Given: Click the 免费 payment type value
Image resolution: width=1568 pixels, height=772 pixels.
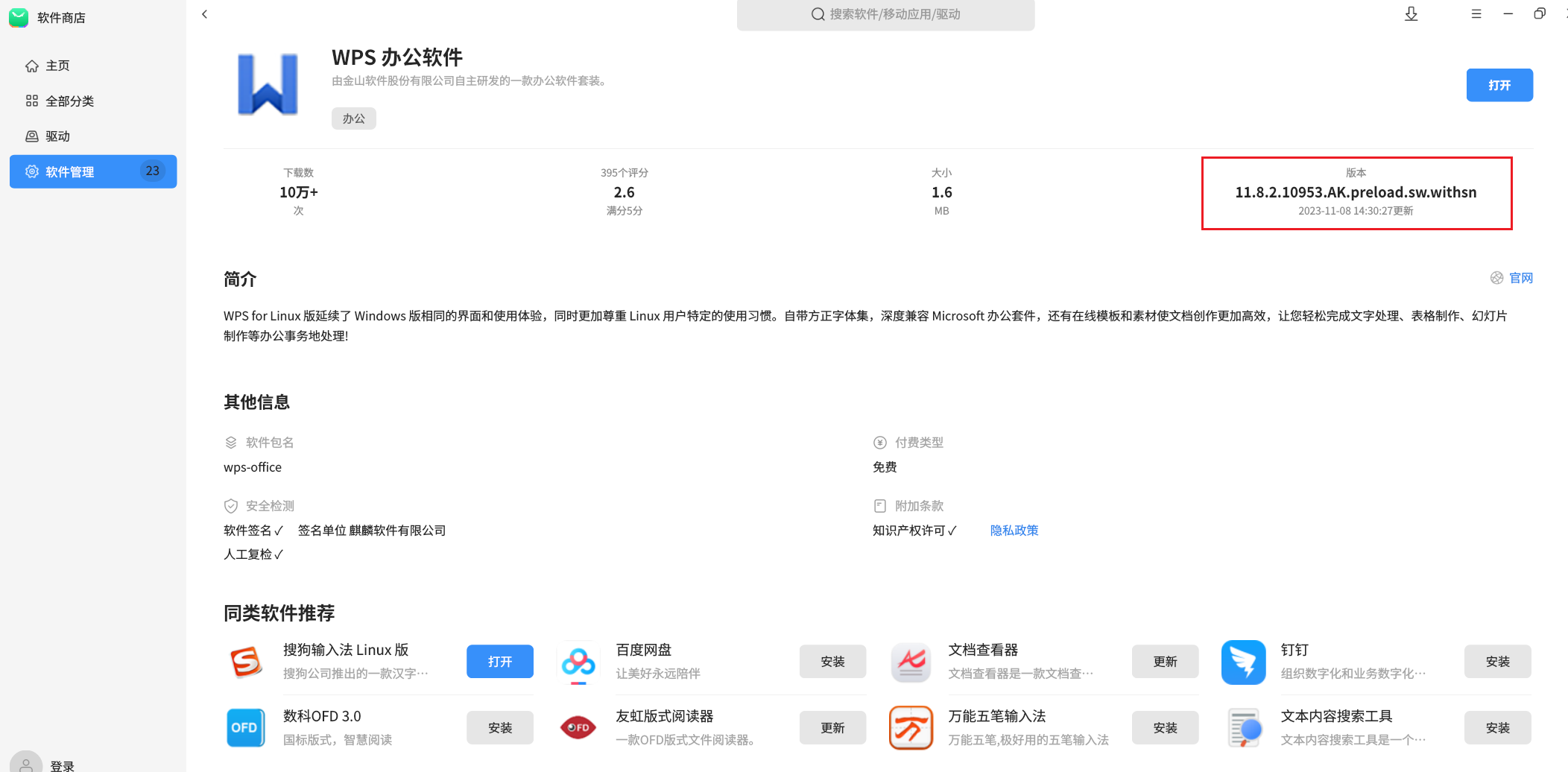Looking at the screenshot, I should [x=885, y=467].
